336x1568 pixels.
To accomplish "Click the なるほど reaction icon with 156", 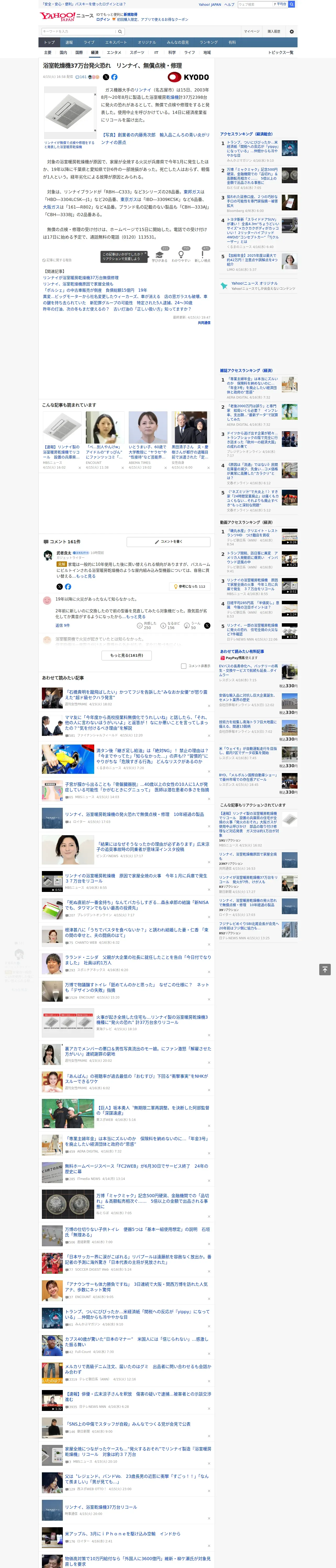I will (164, 625).
